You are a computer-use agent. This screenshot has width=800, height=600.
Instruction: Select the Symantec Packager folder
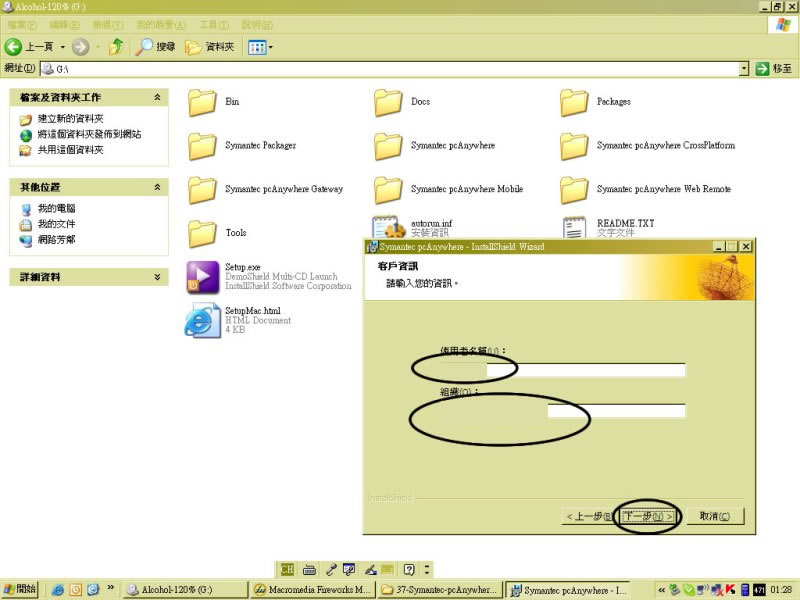point(203,146)
